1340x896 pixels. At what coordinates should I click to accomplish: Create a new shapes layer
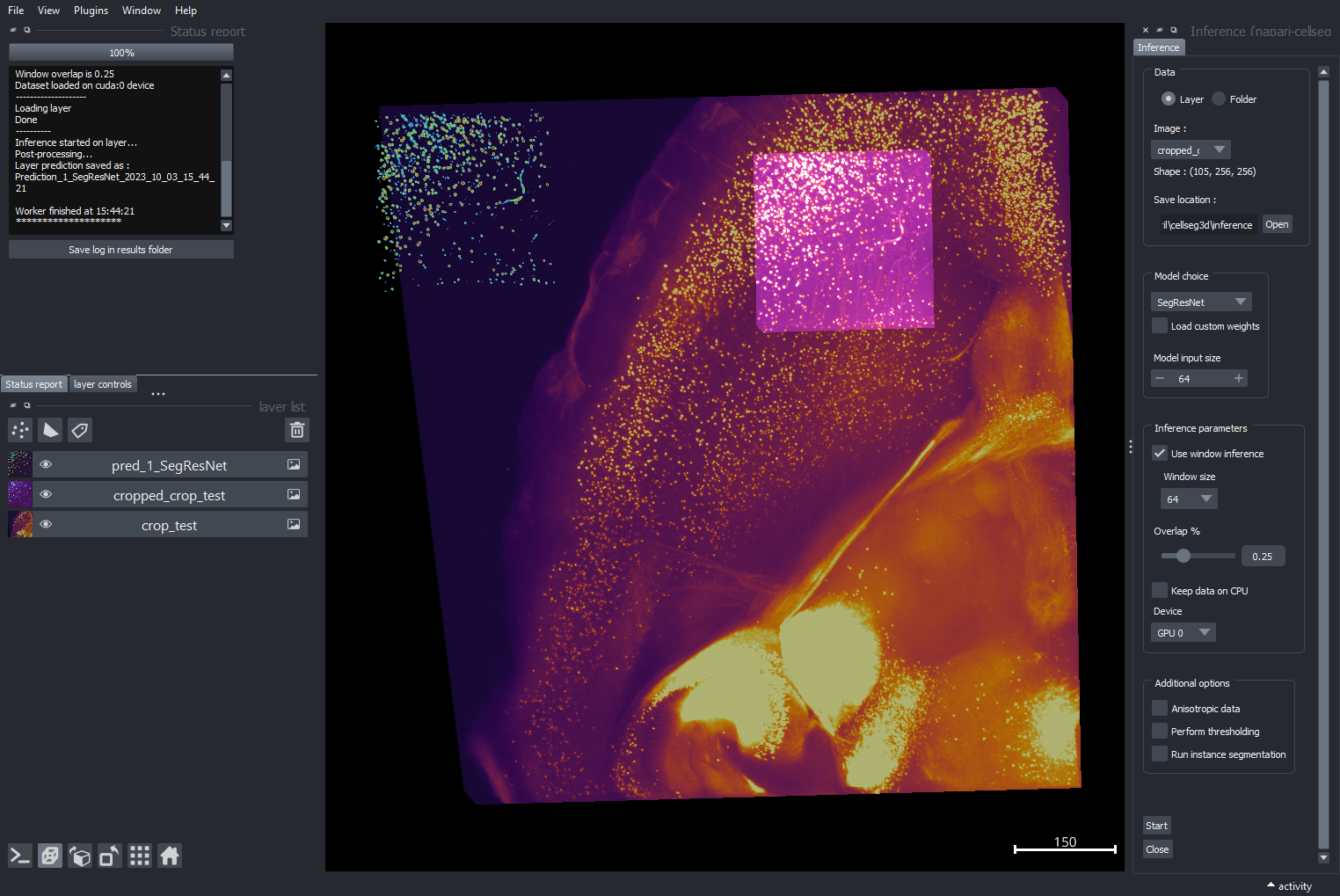pyautogui.click(x=50, y=430)
